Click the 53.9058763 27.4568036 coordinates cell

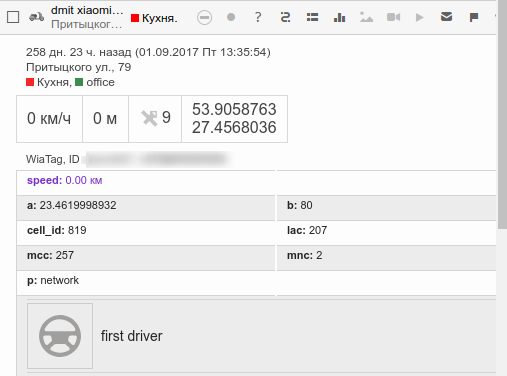[x=234, y=119]
